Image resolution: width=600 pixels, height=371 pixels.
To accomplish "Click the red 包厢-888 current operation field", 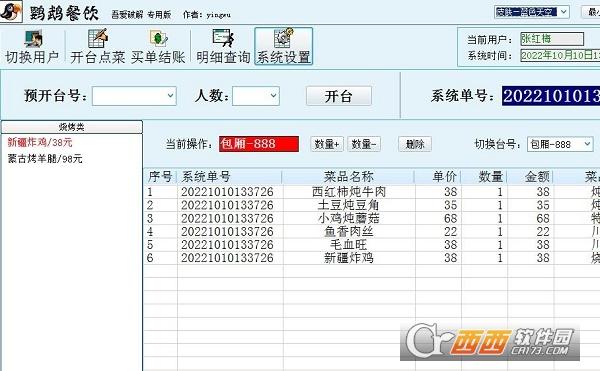I will pos(259,144).
